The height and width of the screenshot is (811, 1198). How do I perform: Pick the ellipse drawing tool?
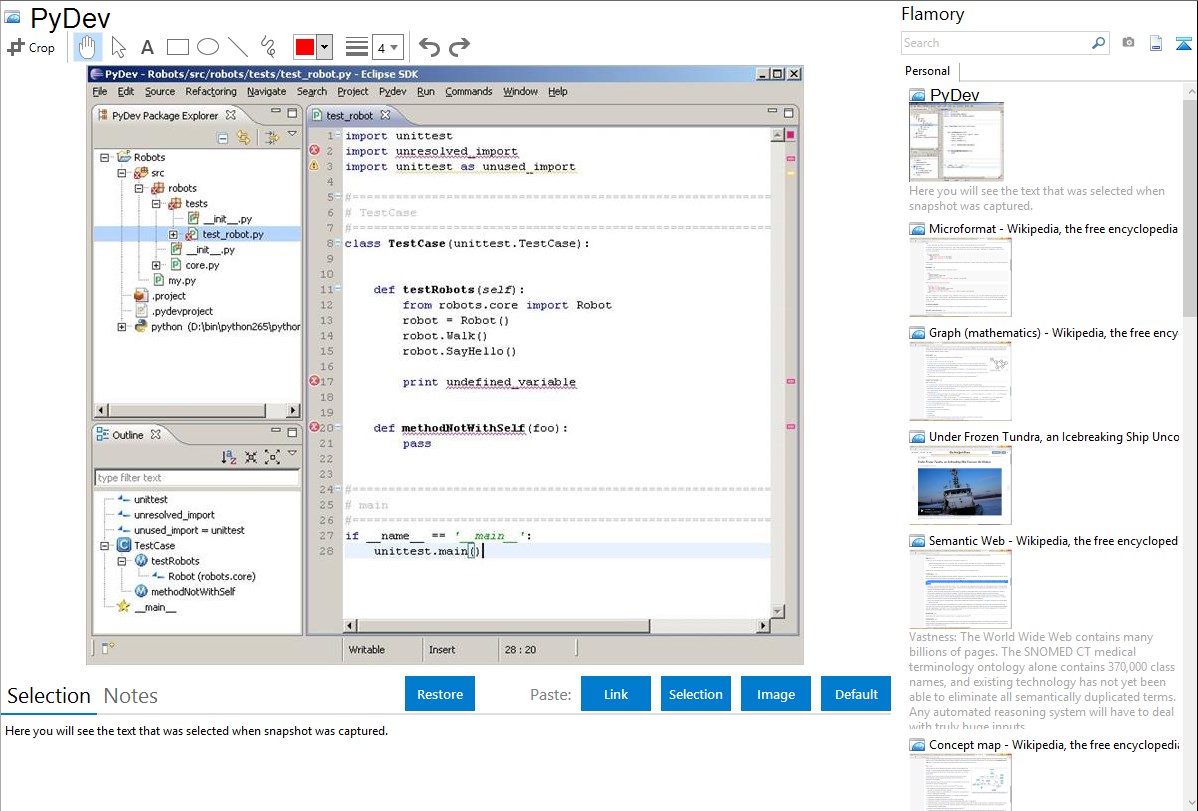208,47
